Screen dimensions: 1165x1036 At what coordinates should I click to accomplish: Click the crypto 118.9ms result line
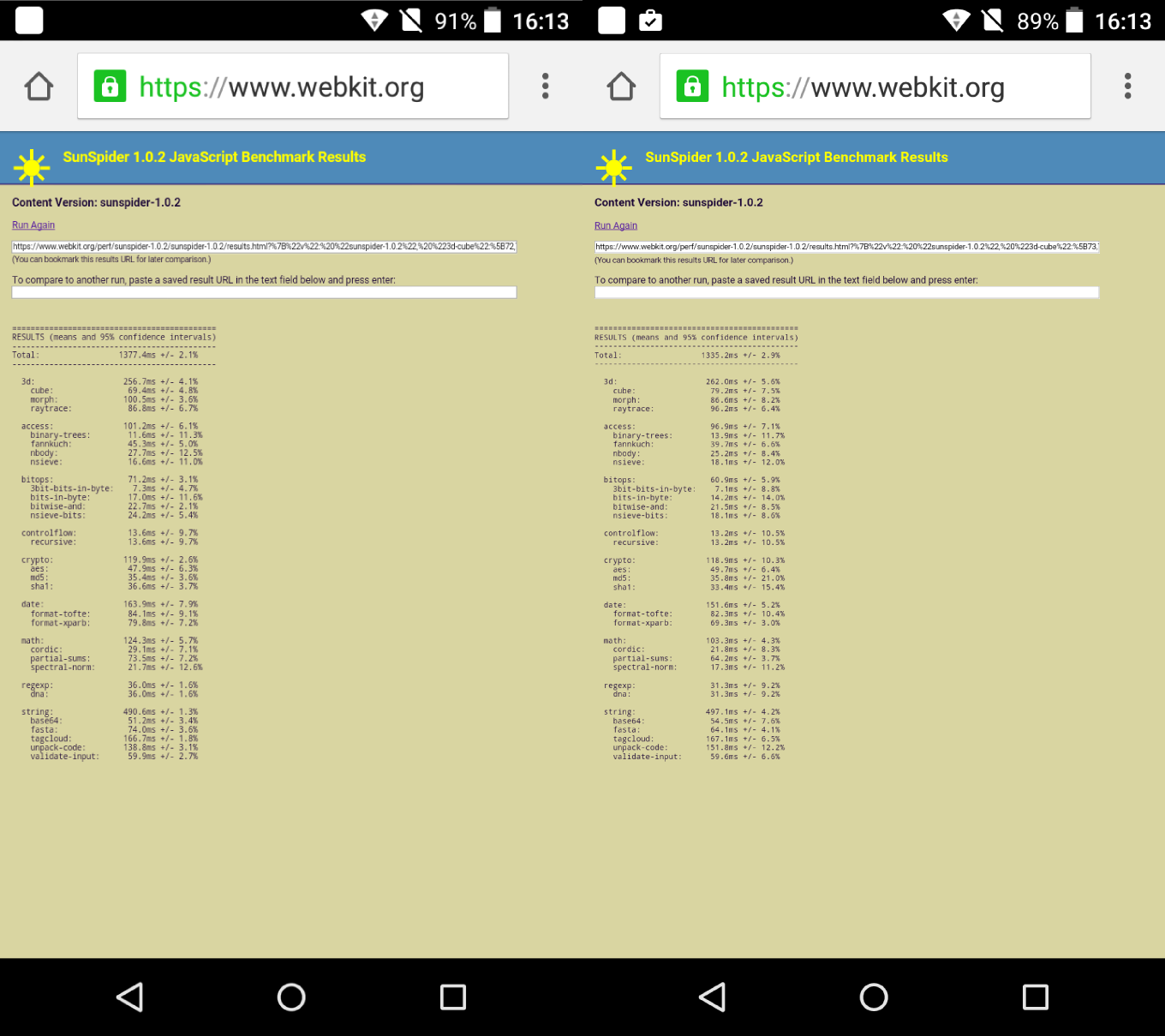(694, 560)
